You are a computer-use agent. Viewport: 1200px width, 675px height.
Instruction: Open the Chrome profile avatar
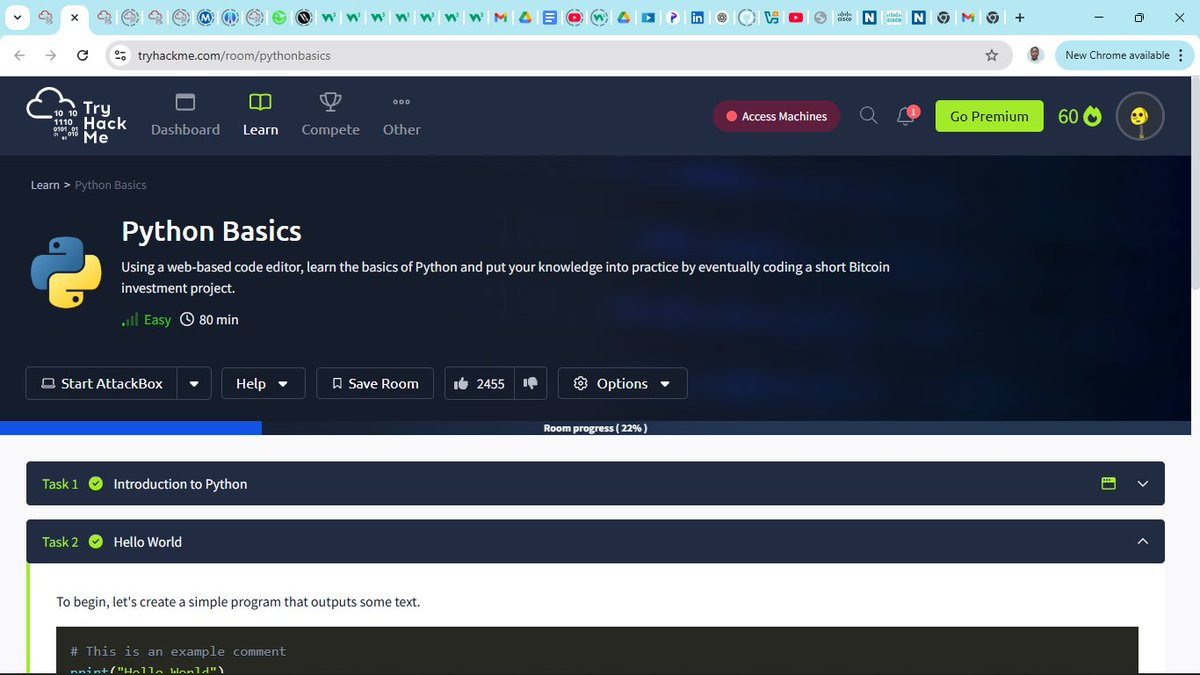[x=1036, y=55]
